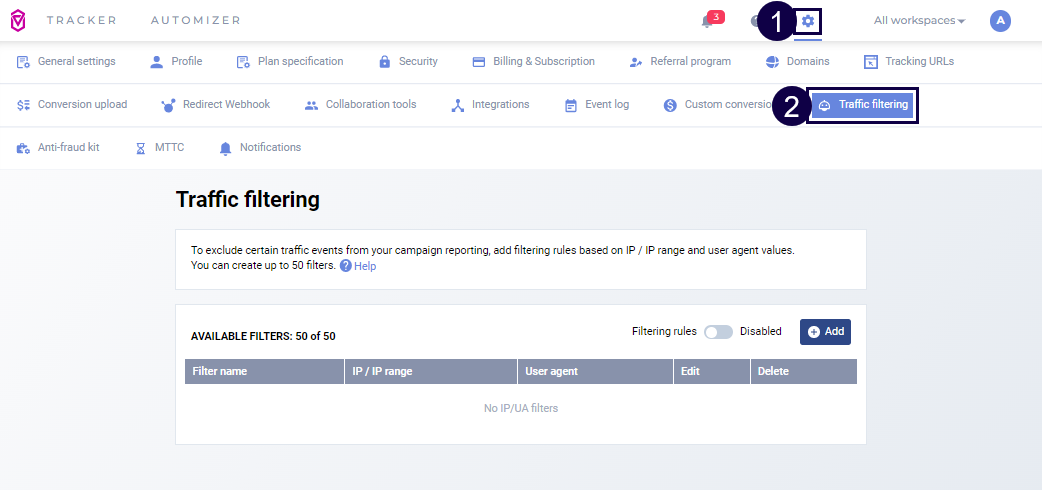This screenshot has width=1042, height=490.
Task: Switch to the AUTOMIZER section
Action: (x=195, y=21)
